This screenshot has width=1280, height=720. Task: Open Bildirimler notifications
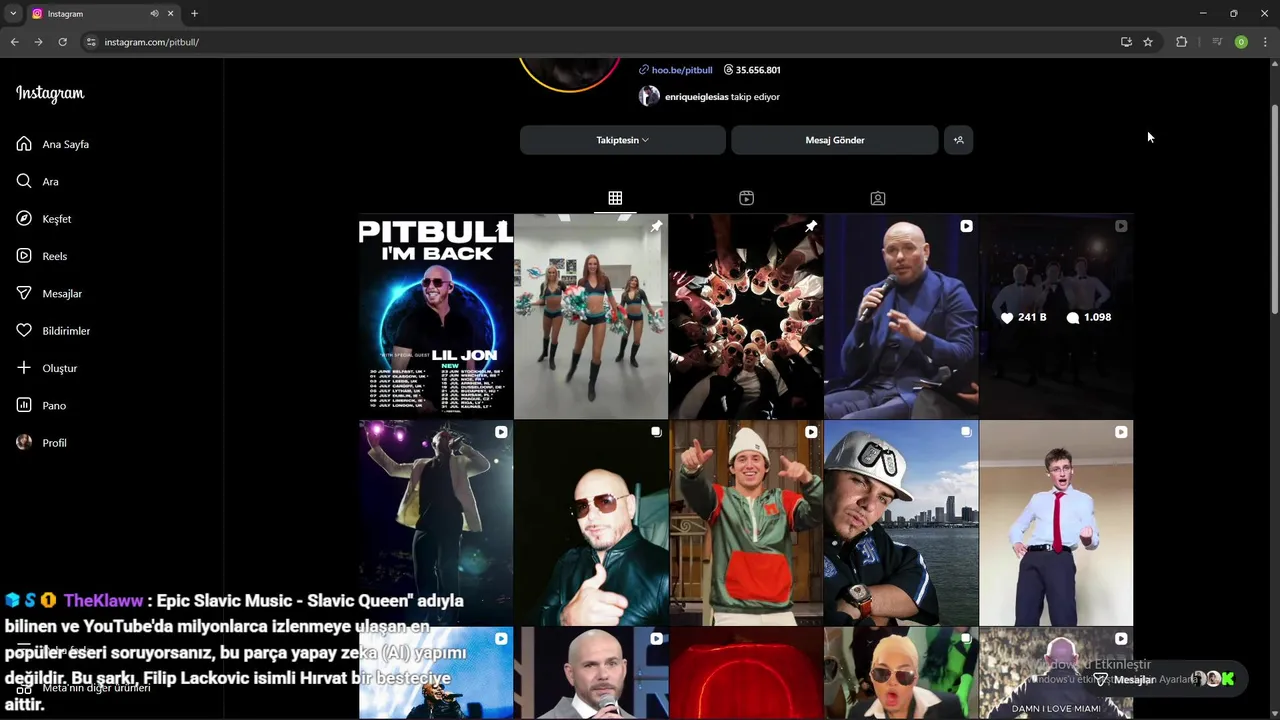click(66, 331)
